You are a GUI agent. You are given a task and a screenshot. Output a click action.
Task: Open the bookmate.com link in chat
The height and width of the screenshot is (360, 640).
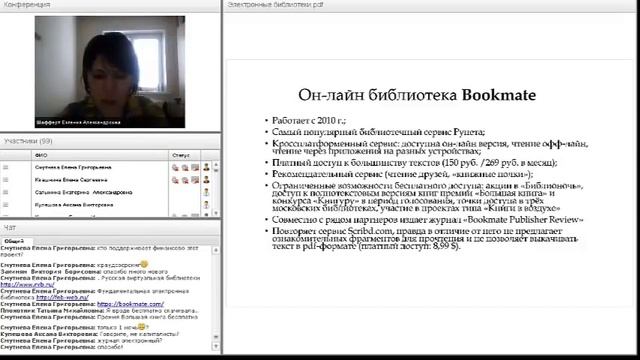[x=130, y=304]
